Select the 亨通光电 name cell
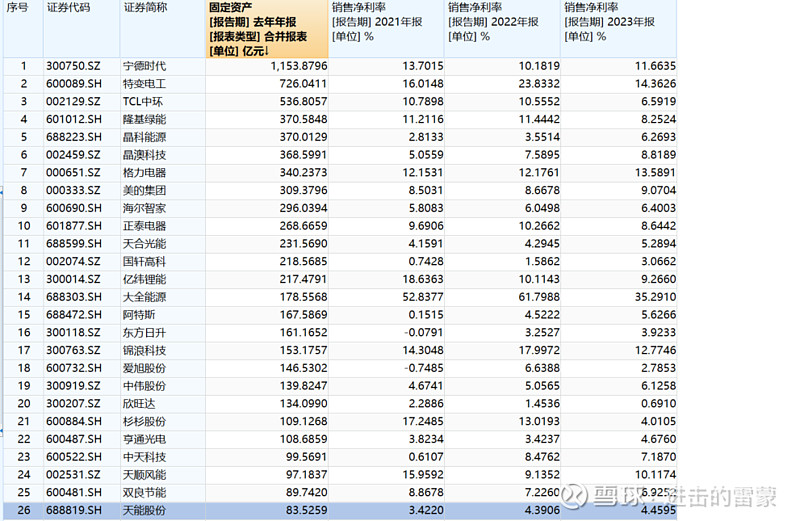 144,439
